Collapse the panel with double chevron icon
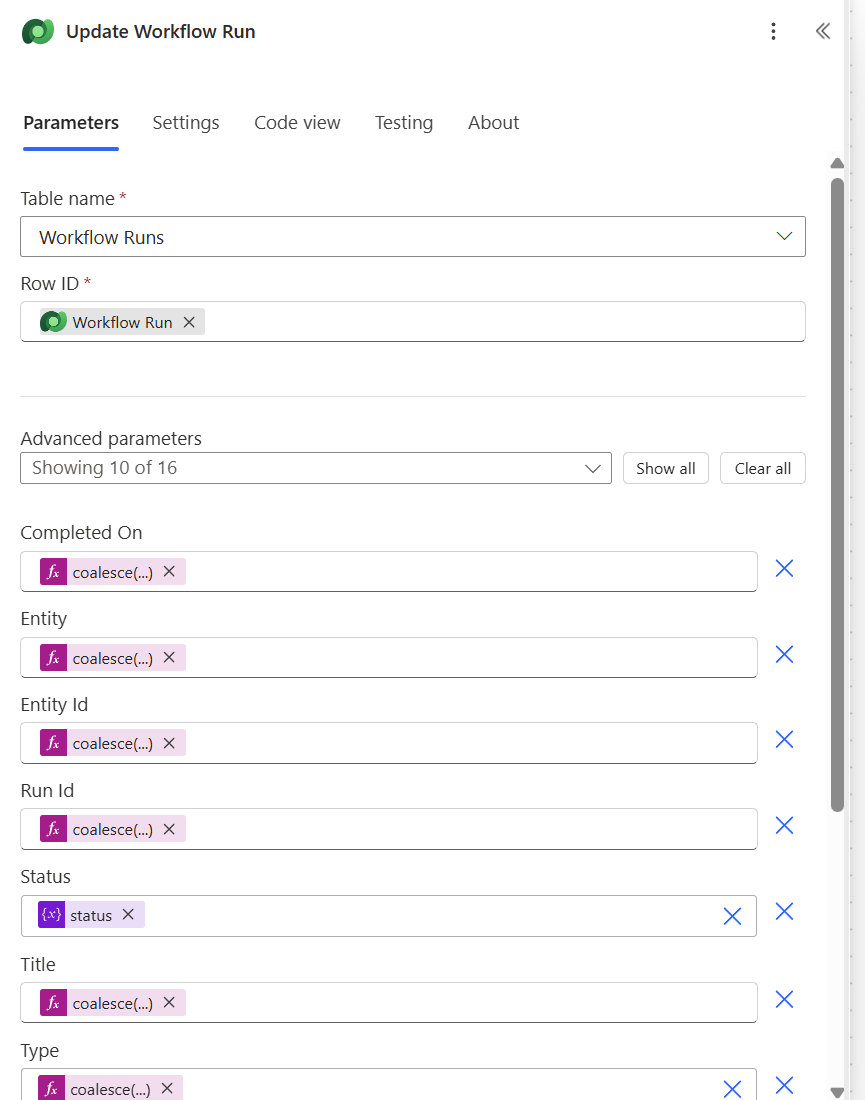The height and width of the screenshot is (1100, 865). click(x=822, y=32)
